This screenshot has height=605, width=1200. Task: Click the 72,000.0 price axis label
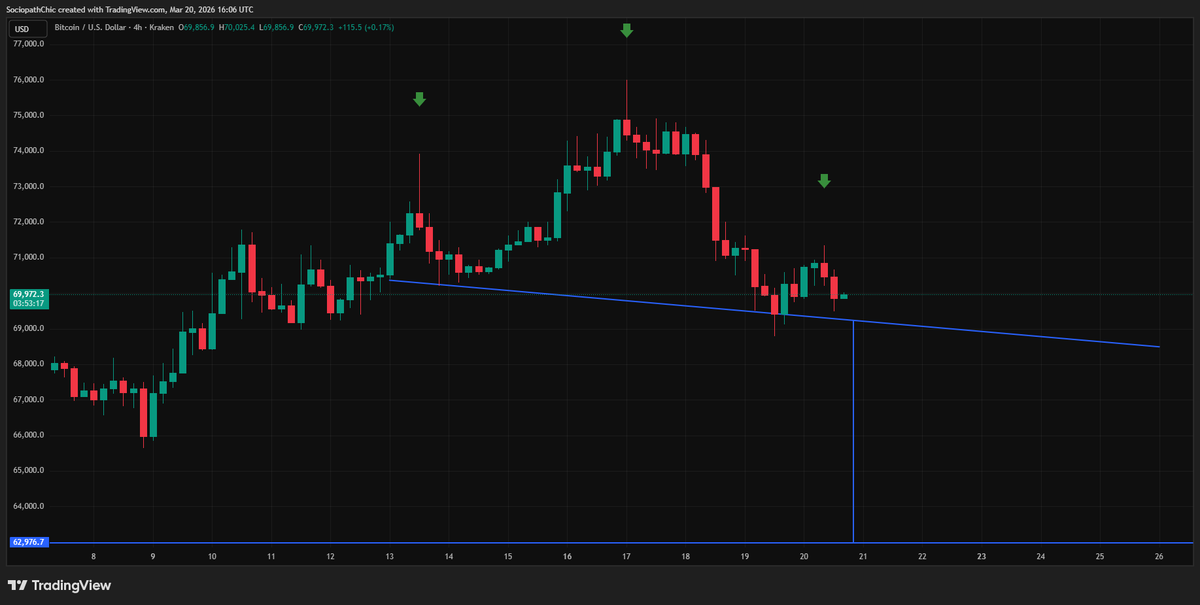coord(29,222)
